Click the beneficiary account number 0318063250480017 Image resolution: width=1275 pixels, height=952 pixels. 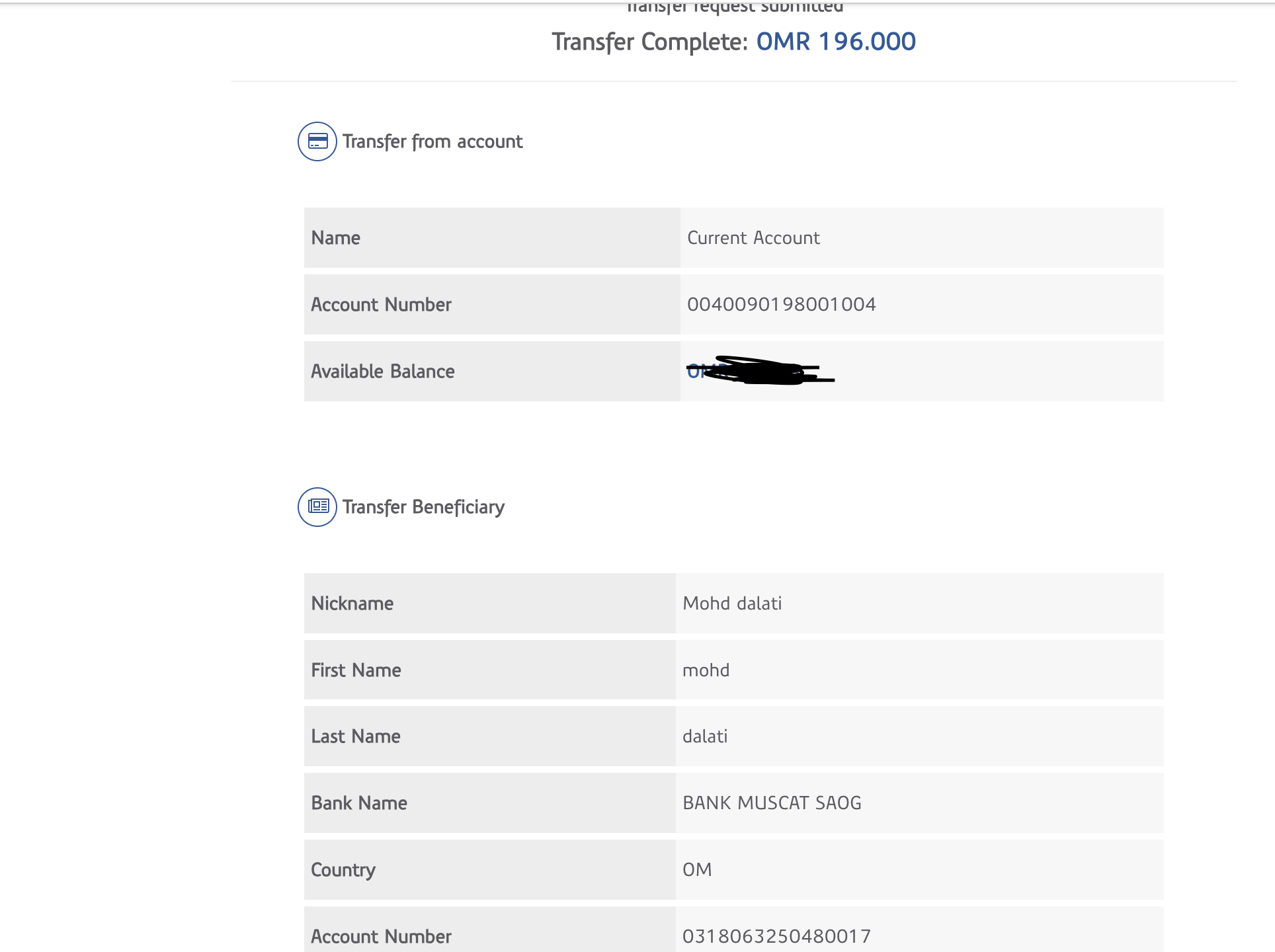pos(776,936)
